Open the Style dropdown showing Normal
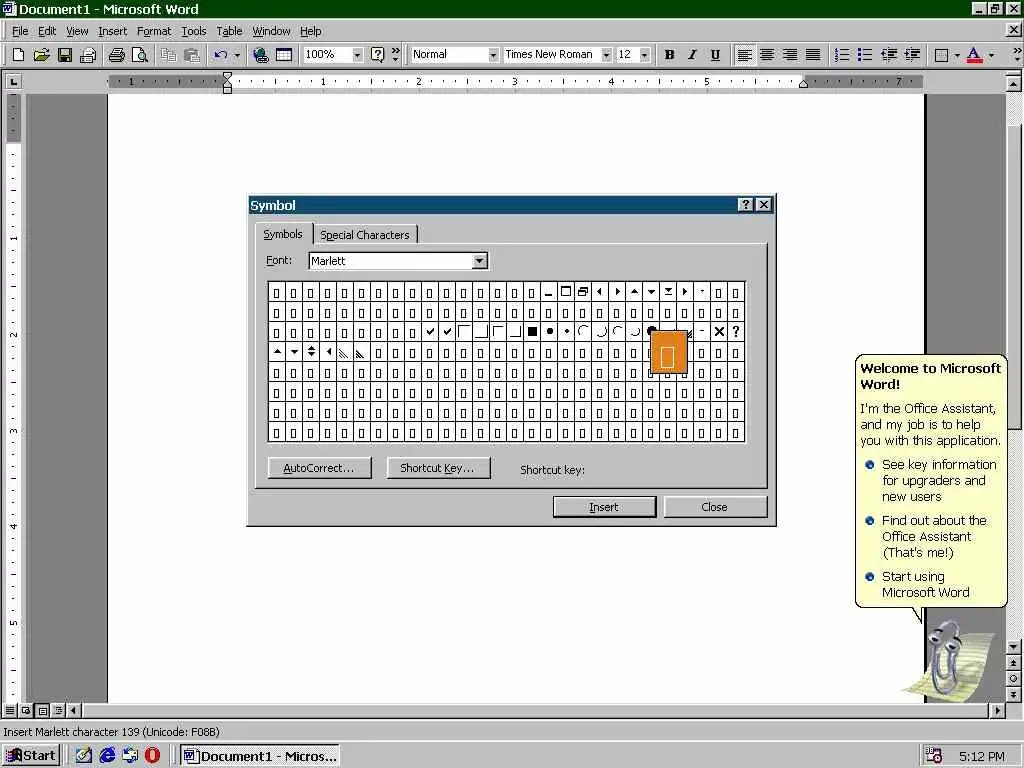The image size is (1024, 768). (x=493, y=55)
